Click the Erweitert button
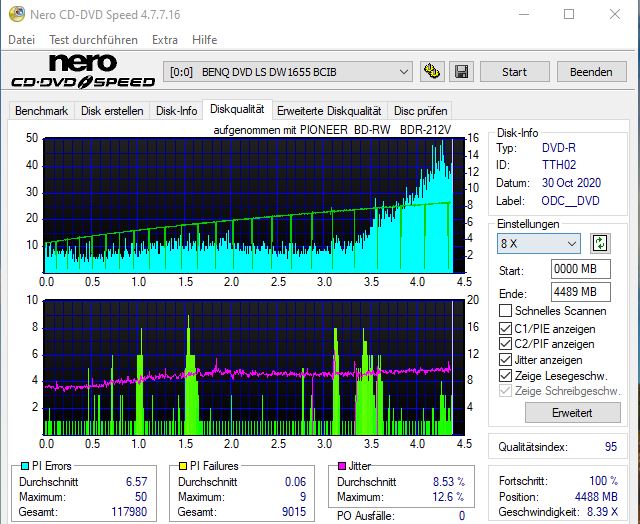 tap(558, 412)
